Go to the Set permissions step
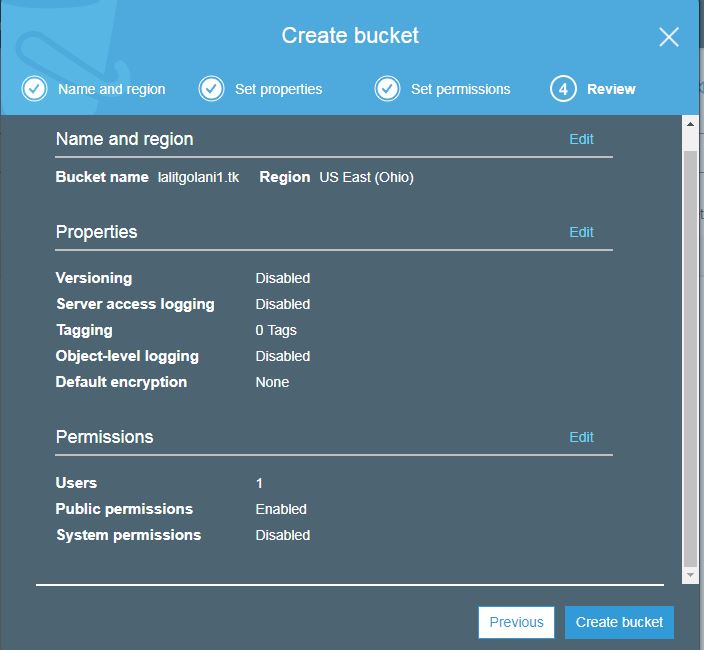 pyautogui.click(x=461, y=89)
